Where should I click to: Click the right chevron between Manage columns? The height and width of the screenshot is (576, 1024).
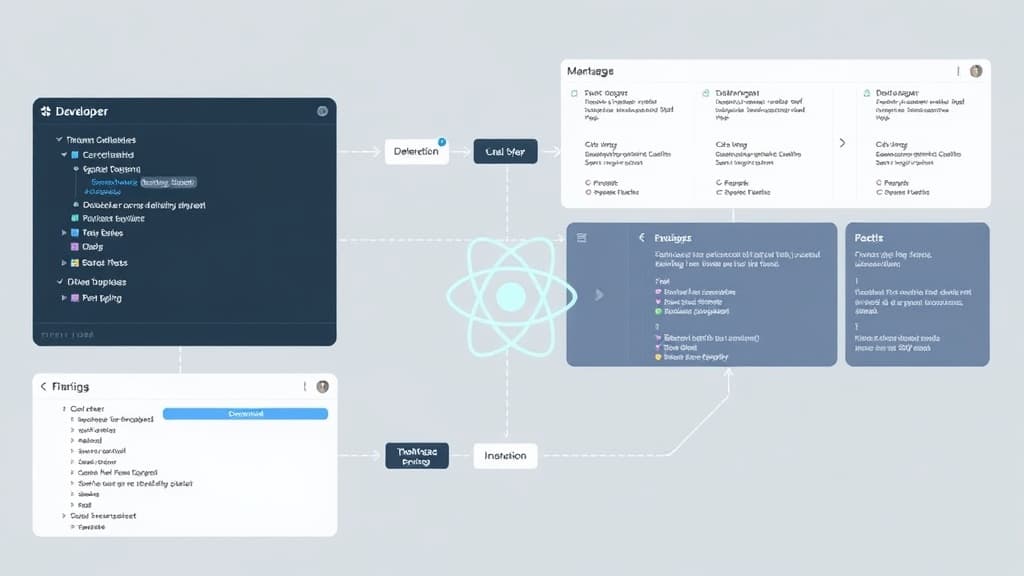click(x=843, y=144)
